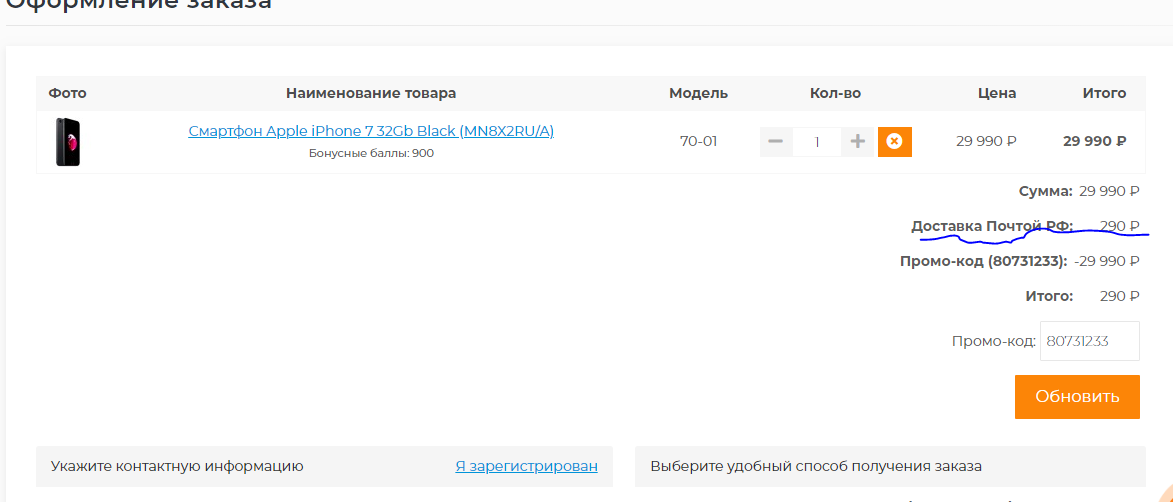Open Смартфон Apple iPhone 7 32Gb Black link

371,131
